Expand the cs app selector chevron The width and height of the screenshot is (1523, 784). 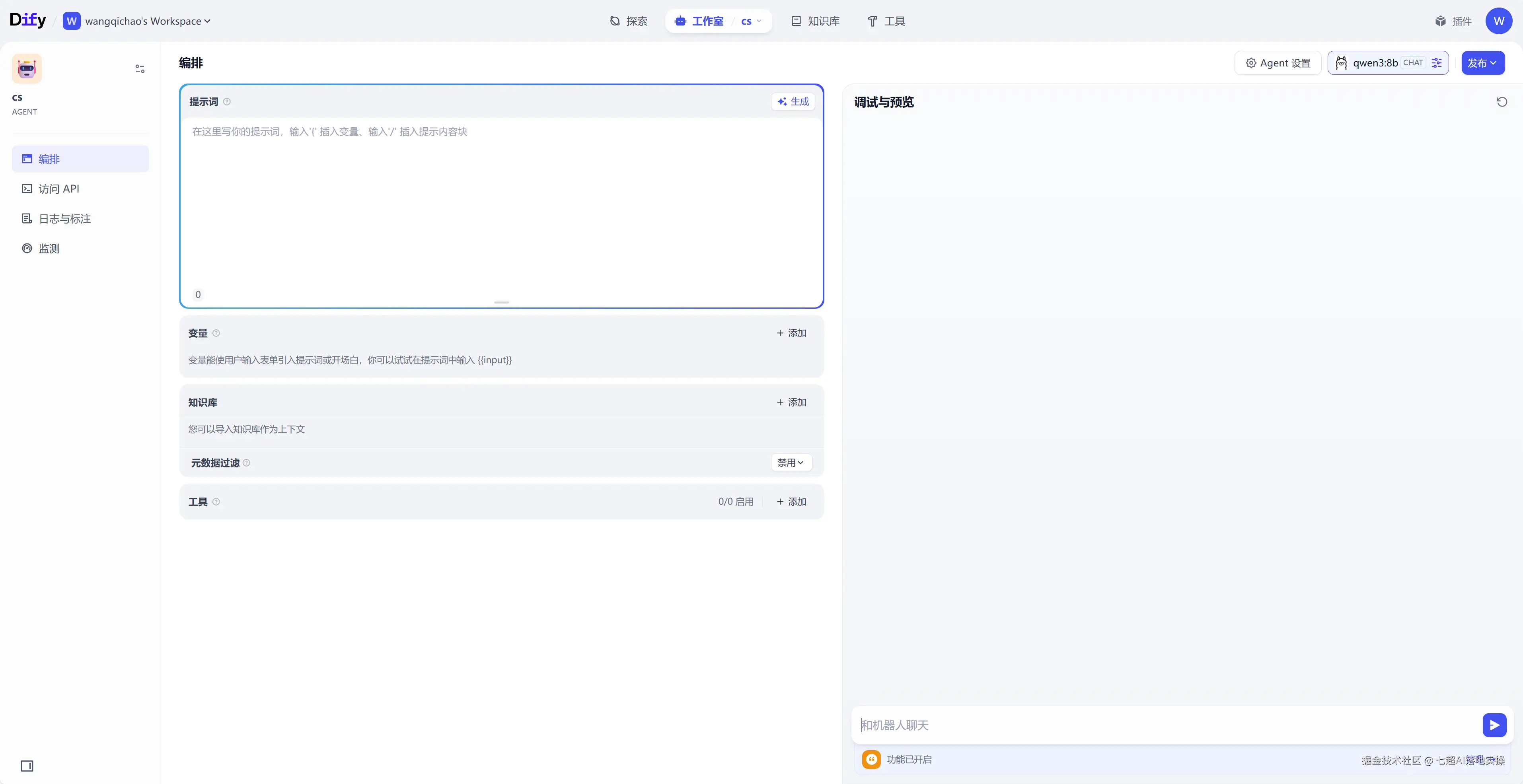(759, 21)
